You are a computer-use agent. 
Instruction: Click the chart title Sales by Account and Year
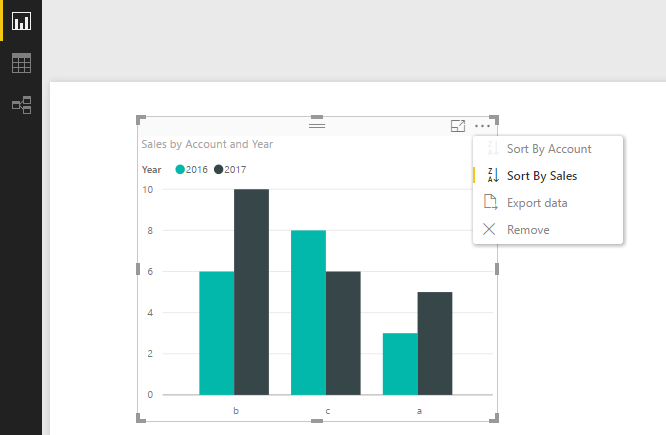(x=207, y=144)
